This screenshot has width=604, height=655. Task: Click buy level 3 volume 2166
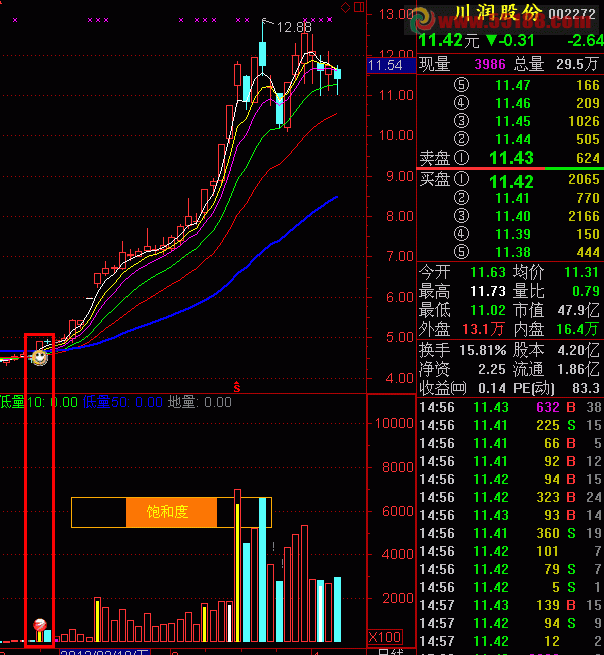pyautogui.click(x=584, y=216)
